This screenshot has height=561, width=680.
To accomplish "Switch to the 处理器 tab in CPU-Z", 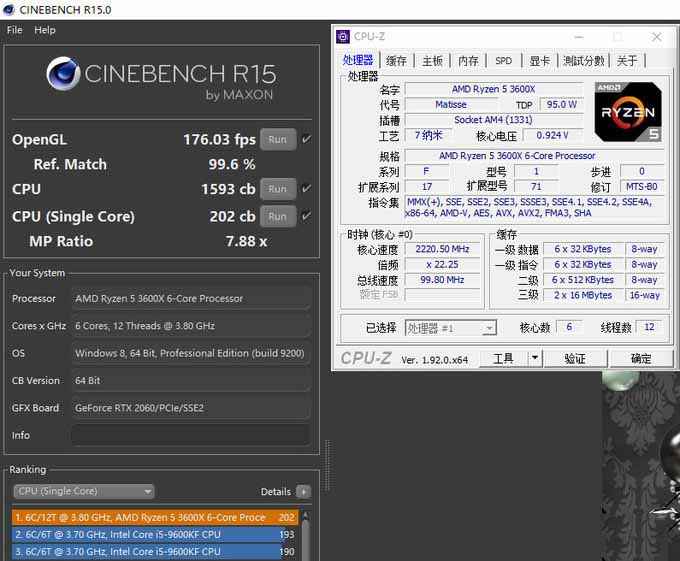I will [358, 60].
